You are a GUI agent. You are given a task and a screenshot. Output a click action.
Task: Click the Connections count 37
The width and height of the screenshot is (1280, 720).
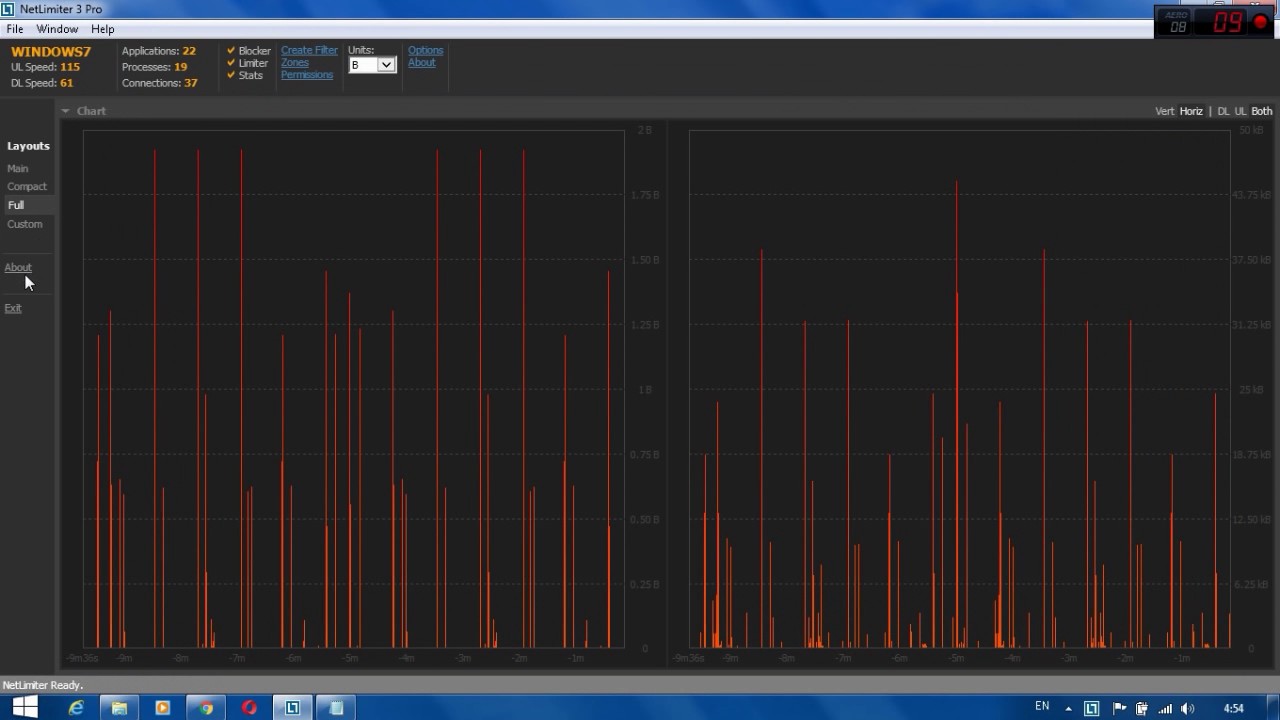tap(191, 83)
